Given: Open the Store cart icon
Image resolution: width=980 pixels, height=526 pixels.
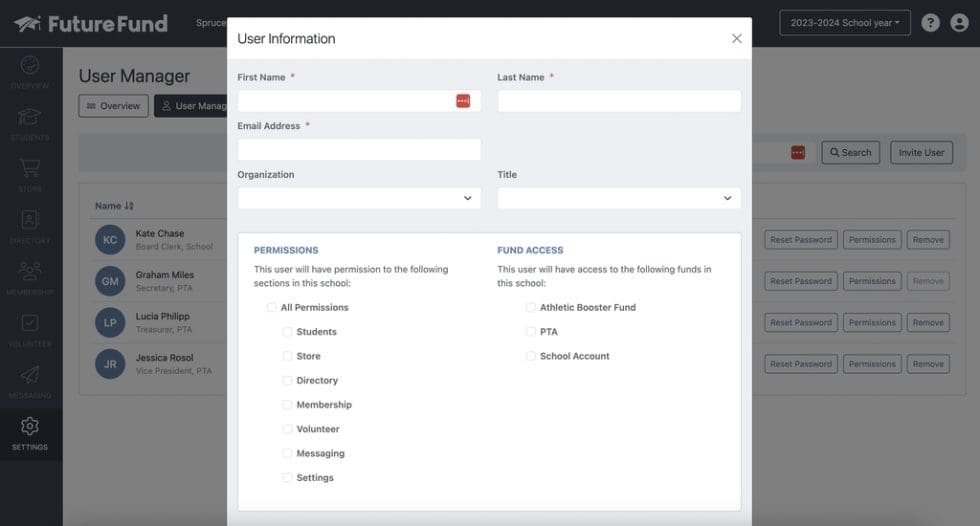Looking at the screenshot, I should tap(30, 169).
